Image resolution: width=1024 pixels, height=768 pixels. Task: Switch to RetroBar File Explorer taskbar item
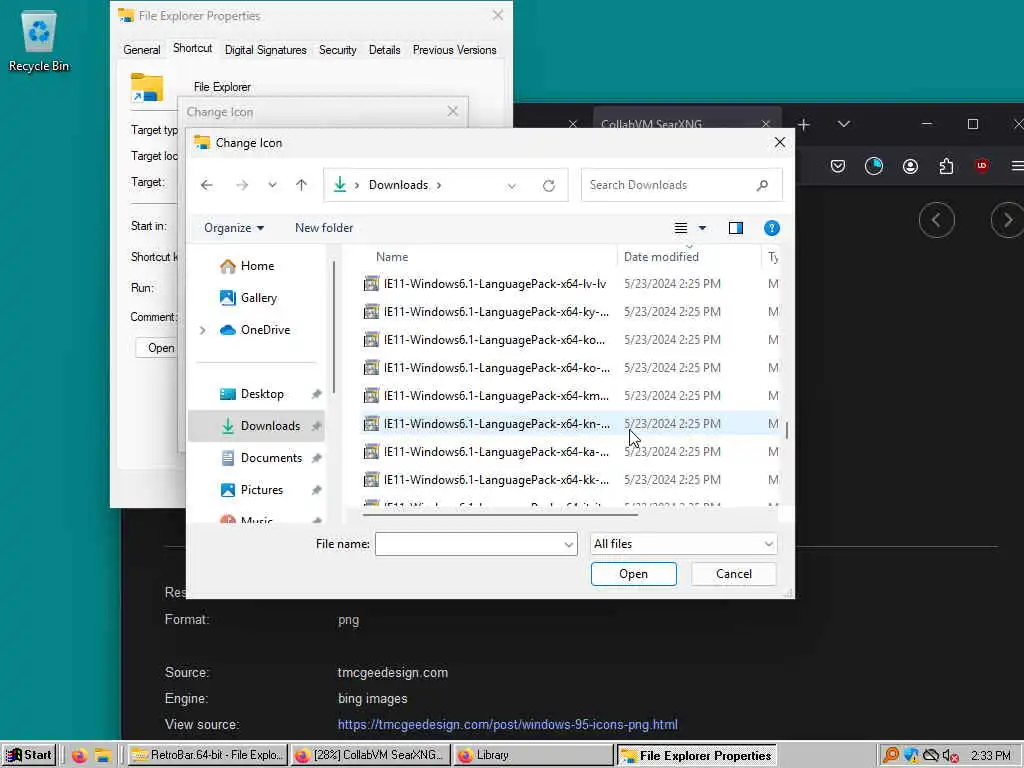click(x=208, y=755)
